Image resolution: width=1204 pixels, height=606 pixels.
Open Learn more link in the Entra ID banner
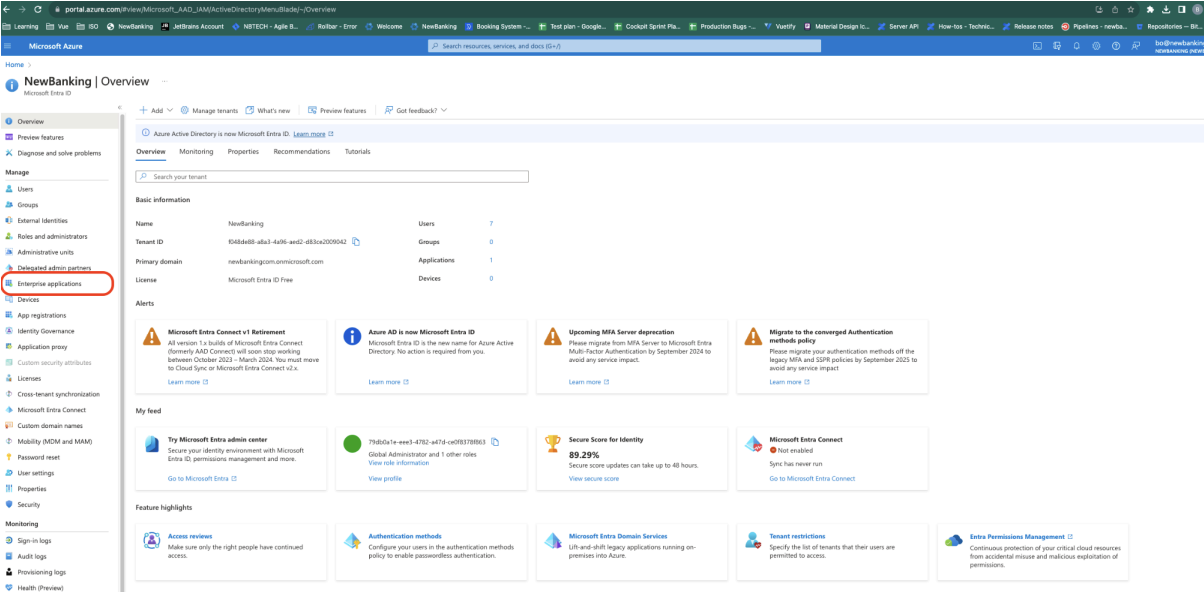point(309,133)
